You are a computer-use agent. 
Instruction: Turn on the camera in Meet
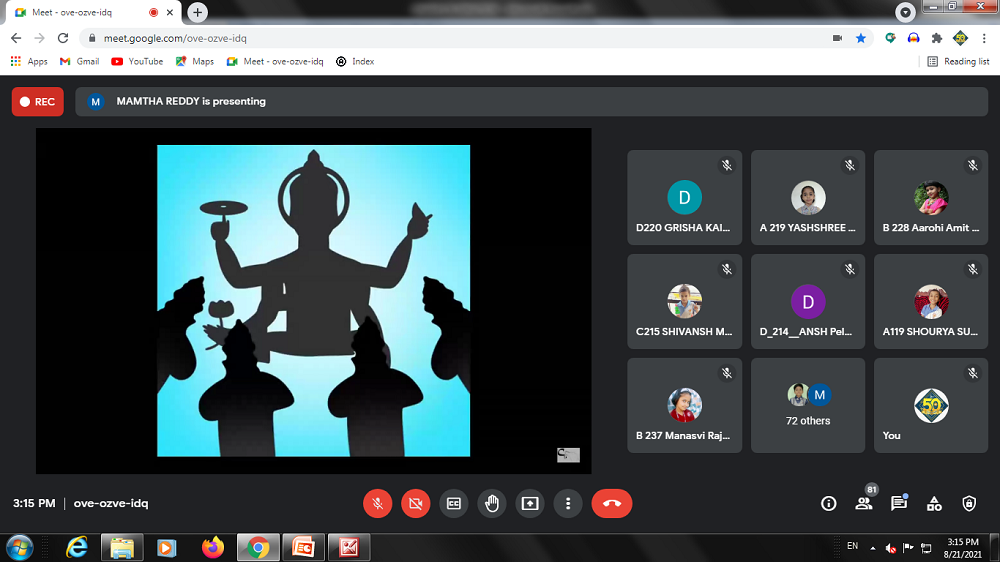[x=415, y=504]
